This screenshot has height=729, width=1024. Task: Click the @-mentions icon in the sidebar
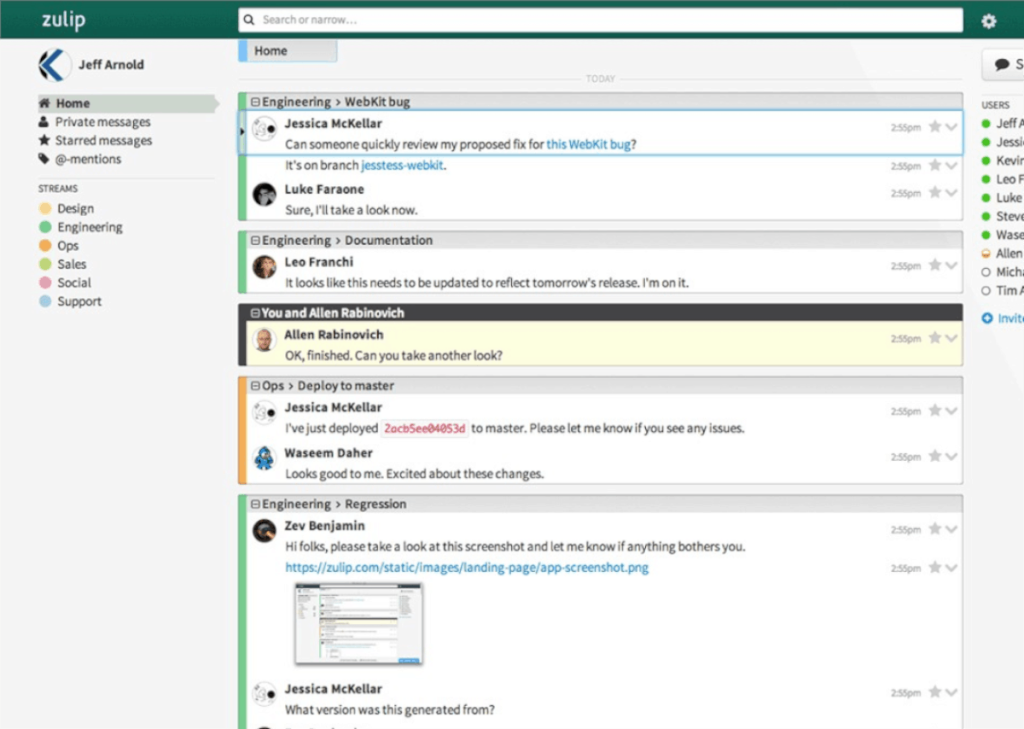pos(44,158)
